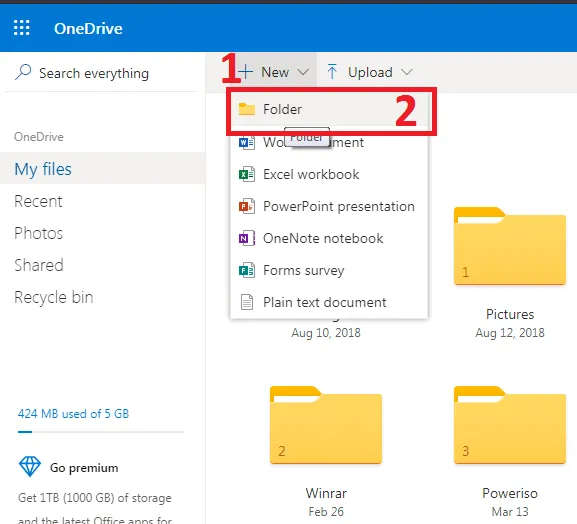Click the Feb 26 date text

[326, 511]
